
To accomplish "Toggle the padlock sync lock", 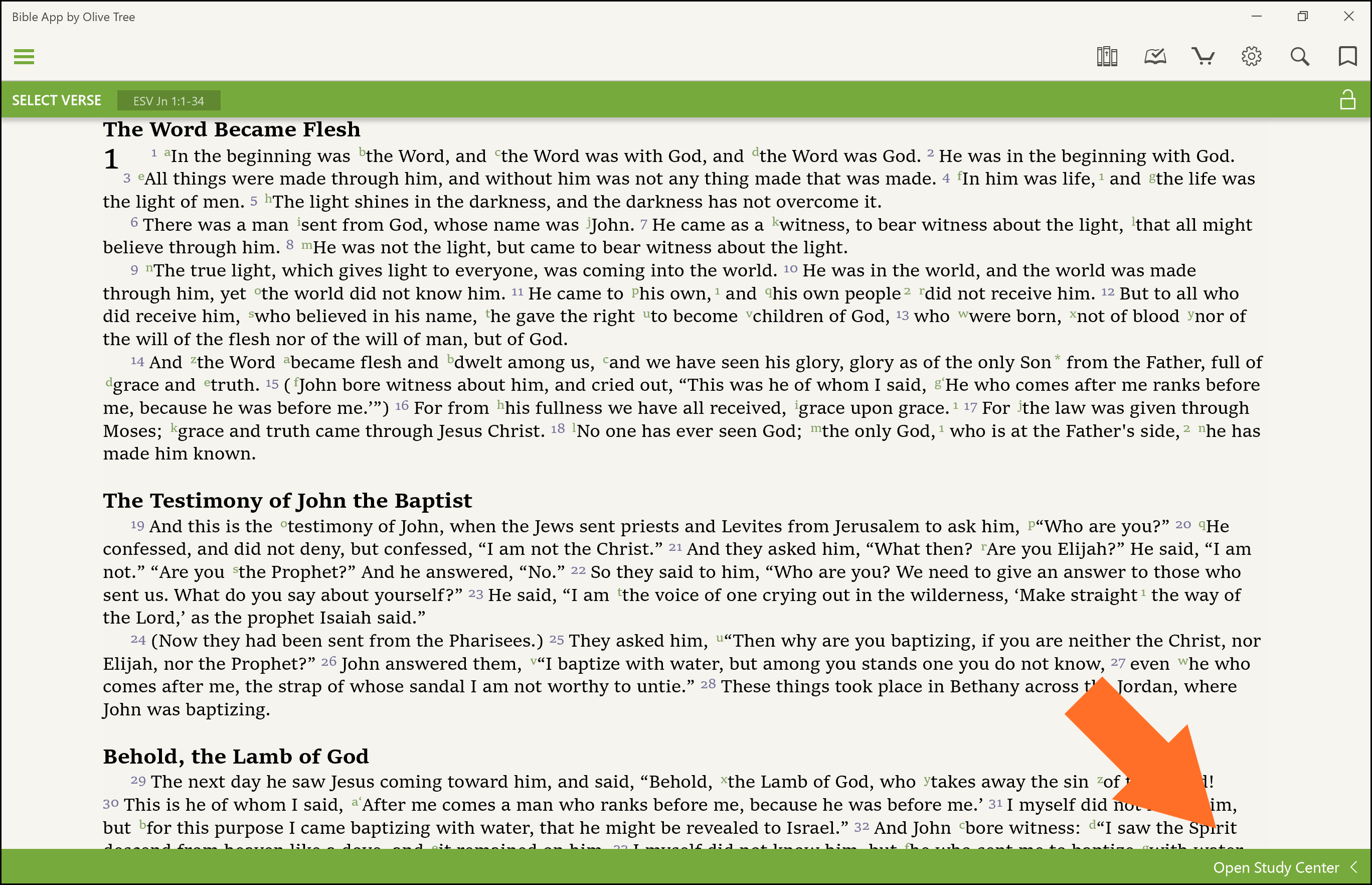I will [1347, 100].
